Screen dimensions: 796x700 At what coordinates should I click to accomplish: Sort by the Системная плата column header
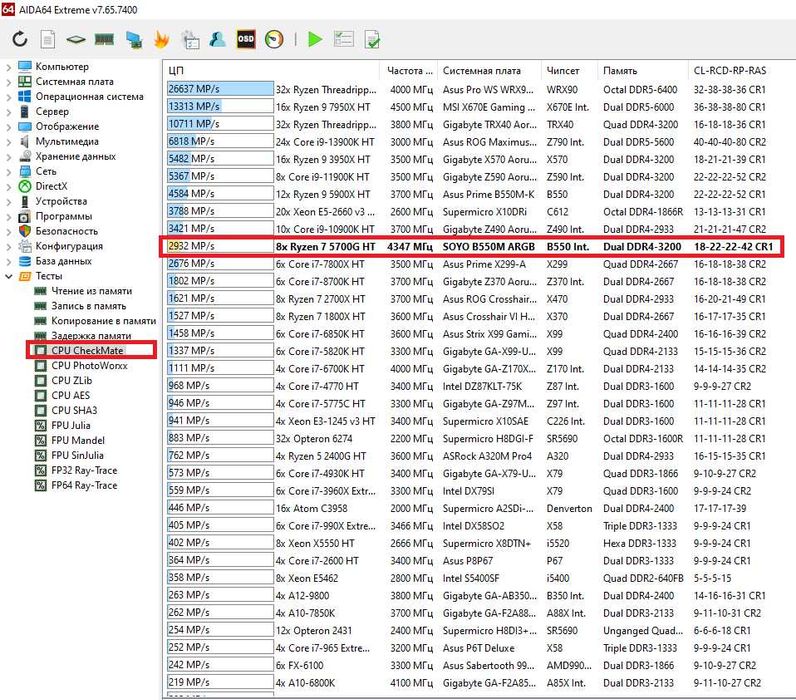(488, 71)
